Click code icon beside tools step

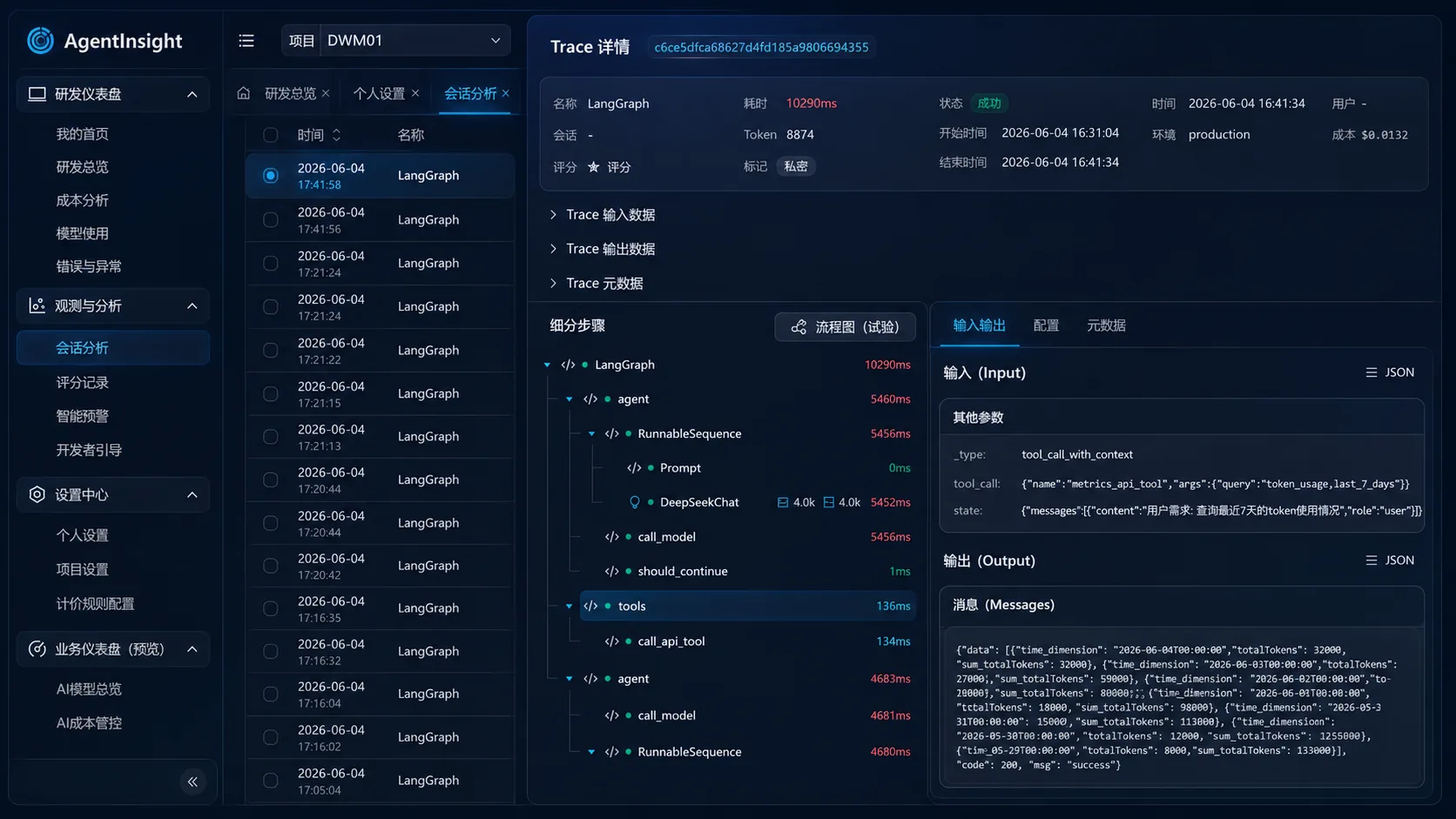click(590, 606)
